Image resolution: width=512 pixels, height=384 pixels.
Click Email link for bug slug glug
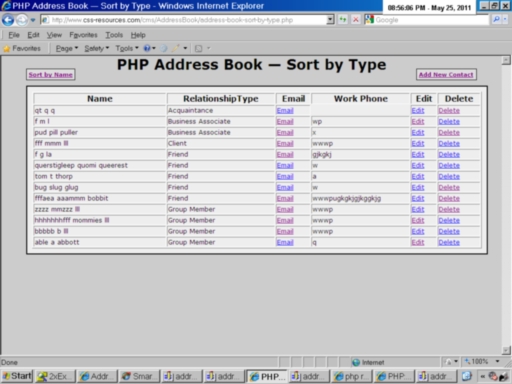point(285,188)
